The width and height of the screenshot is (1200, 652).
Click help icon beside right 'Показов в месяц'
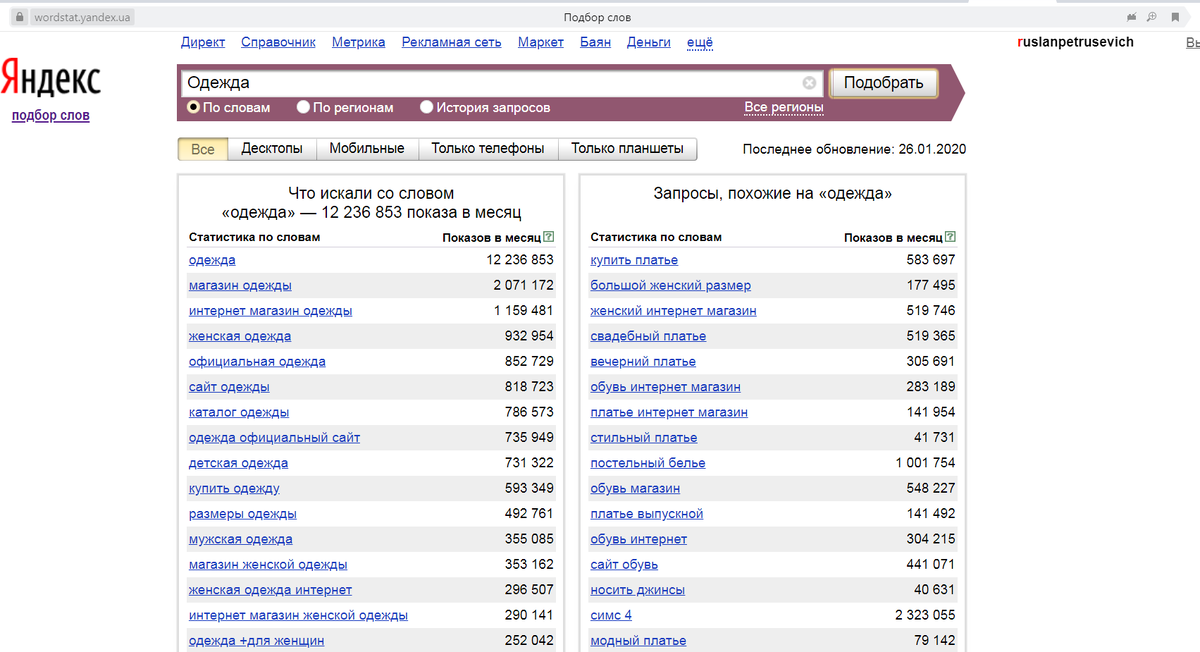click(x=950, y=237)
